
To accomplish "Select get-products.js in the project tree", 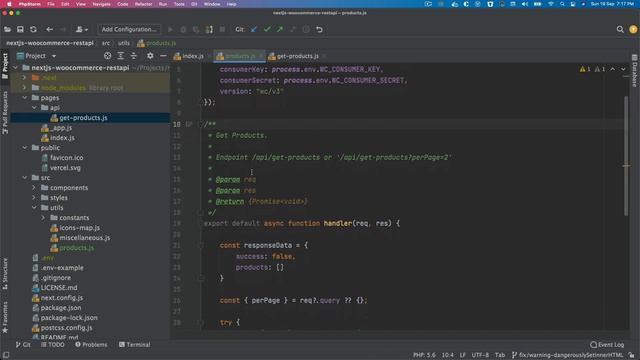I will (x=83, y=118).
